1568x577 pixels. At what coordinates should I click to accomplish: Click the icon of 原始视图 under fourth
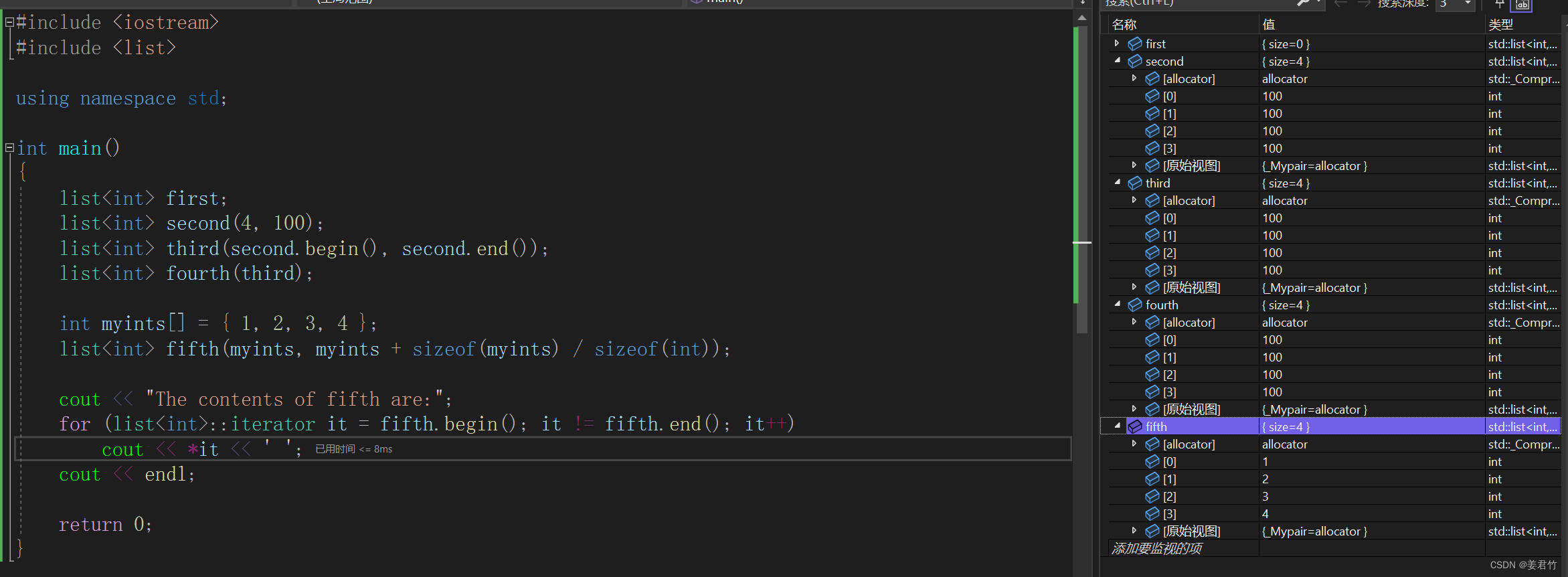click(1152, 409)
